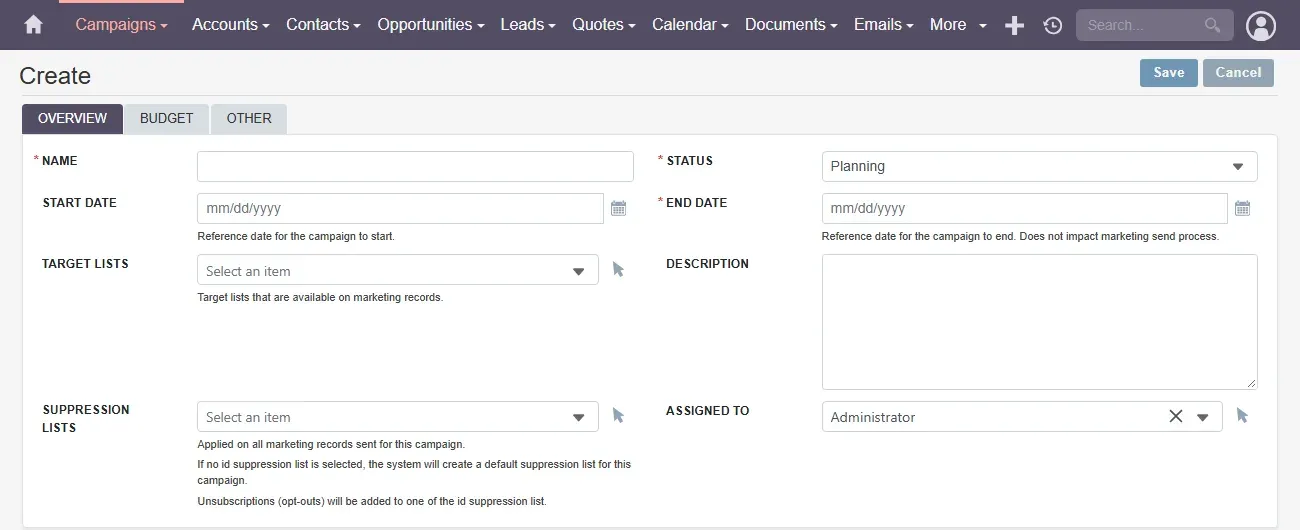The image size is (1300, 530).
Task: Click Target Lists record selector arrow icon
Action: point(618,269)
